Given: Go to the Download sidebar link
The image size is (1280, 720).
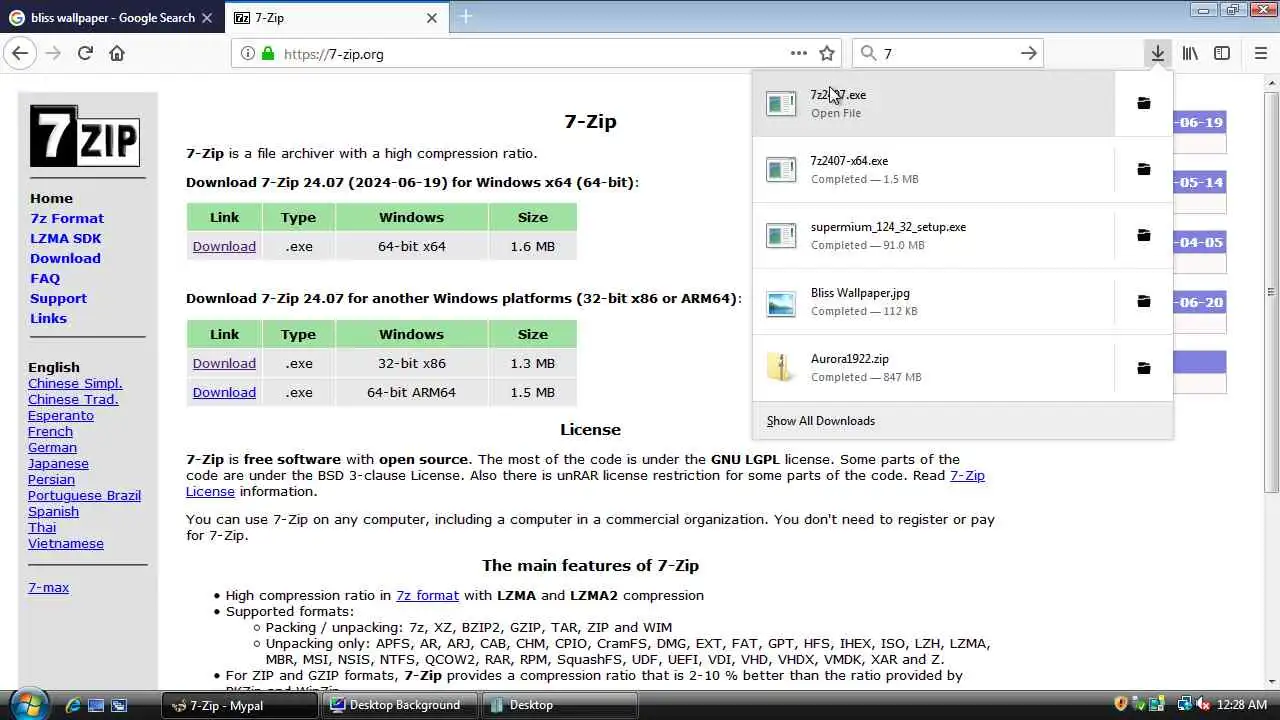Looking at the screenshot, I should click(65, 258).
